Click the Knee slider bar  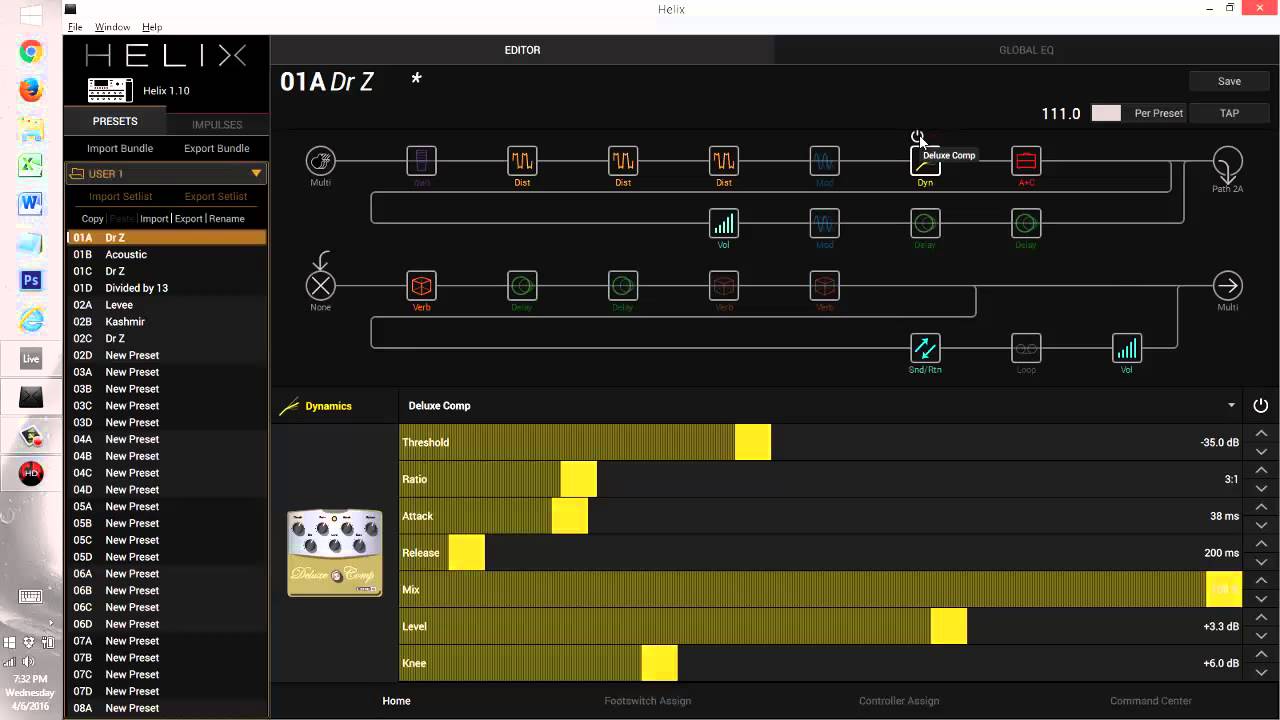pyautogui.click(x=820, y=663)
